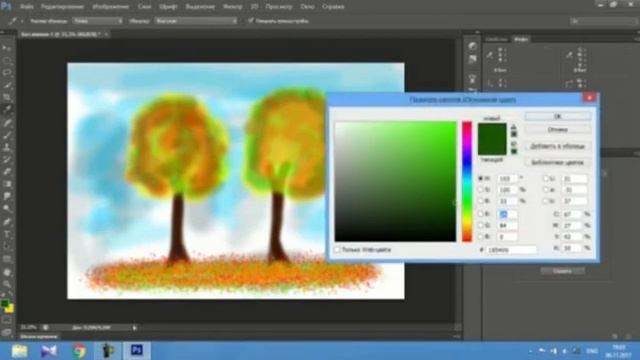Select the Gradient tool
640x360 pixels.
pyautogui.click(x=7, y=184)
